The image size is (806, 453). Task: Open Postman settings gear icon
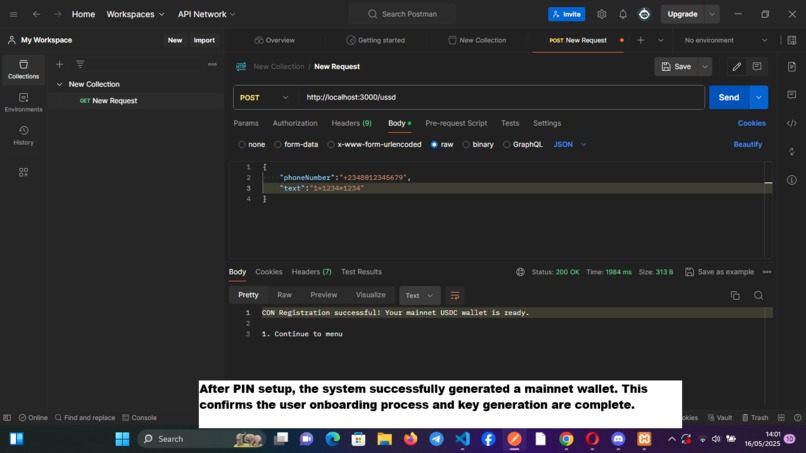601,14
